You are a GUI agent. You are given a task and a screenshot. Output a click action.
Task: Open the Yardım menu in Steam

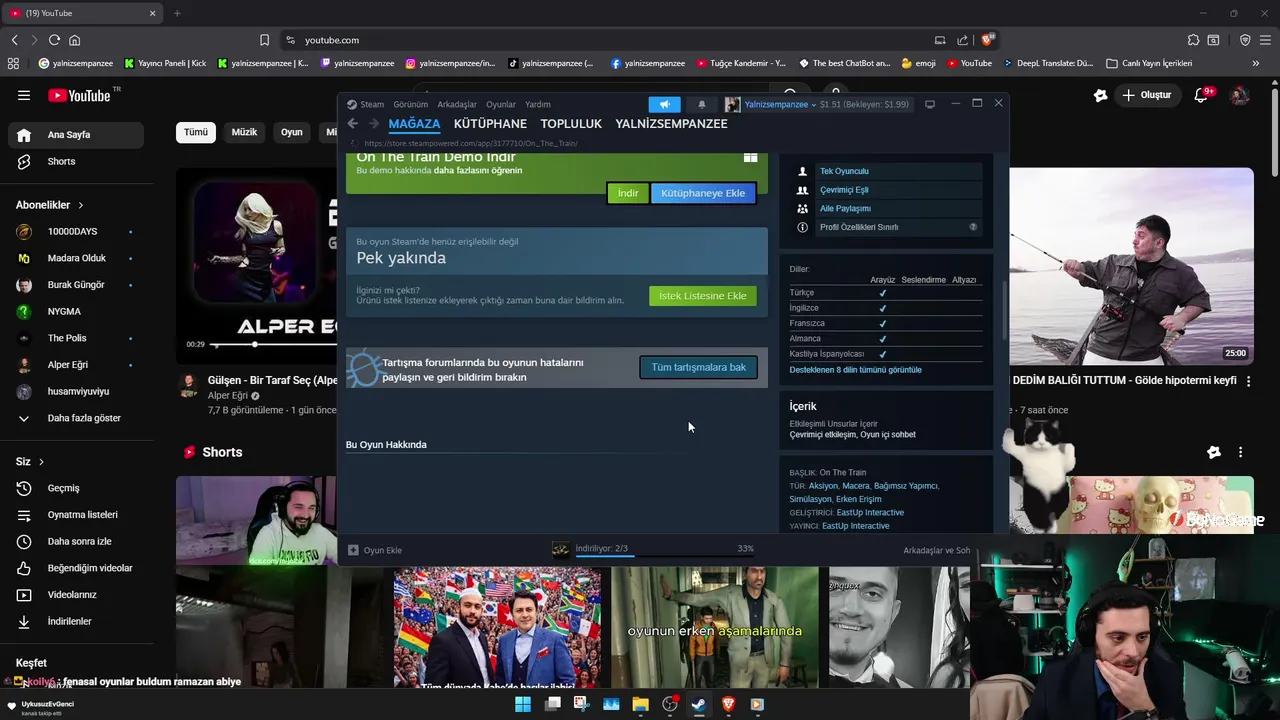pos(538,104)
